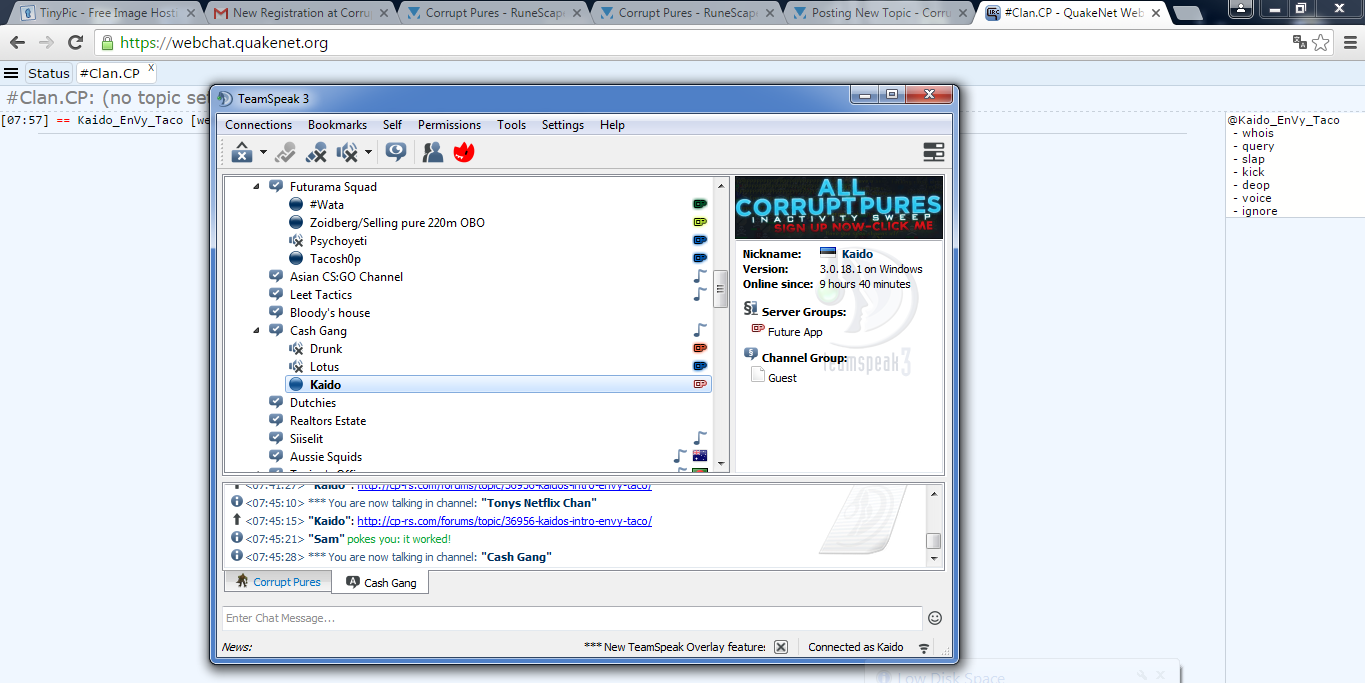Open the Permissions menu

tap(449, 125)
